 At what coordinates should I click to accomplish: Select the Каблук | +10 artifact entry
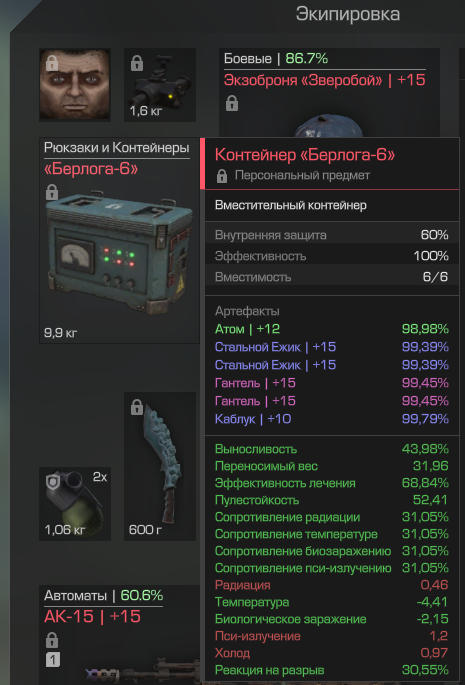(x=332, y=419)
